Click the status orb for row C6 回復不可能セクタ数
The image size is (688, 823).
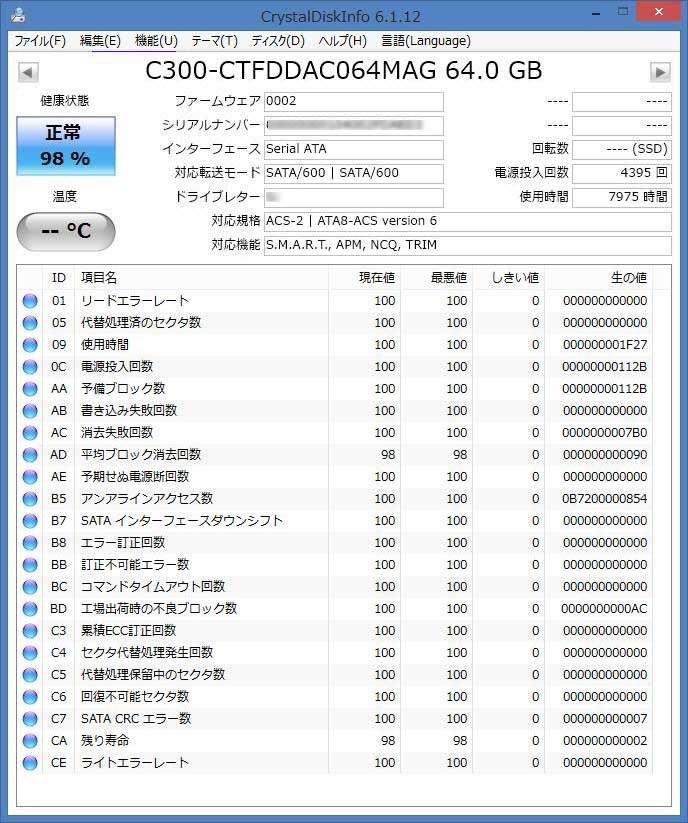tap(30, 697)
